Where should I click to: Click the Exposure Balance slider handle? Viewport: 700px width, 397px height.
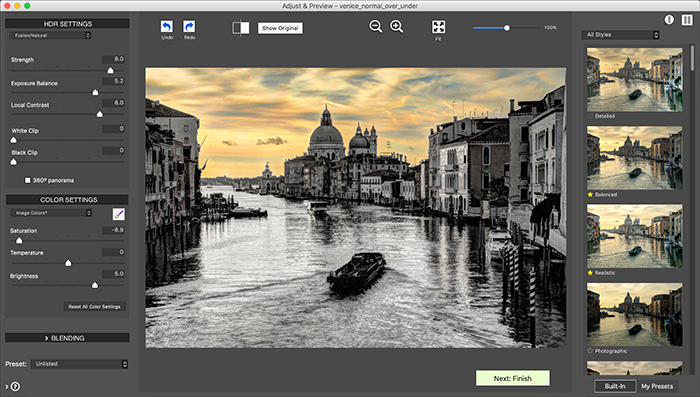pyautogui.click(x=95, y=92)
